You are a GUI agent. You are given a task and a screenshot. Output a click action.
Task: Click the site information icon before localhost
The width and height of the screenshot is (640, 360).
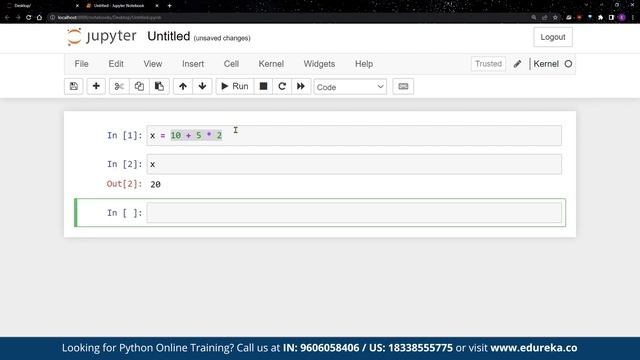pyautogui.click(x=52, y=18)
